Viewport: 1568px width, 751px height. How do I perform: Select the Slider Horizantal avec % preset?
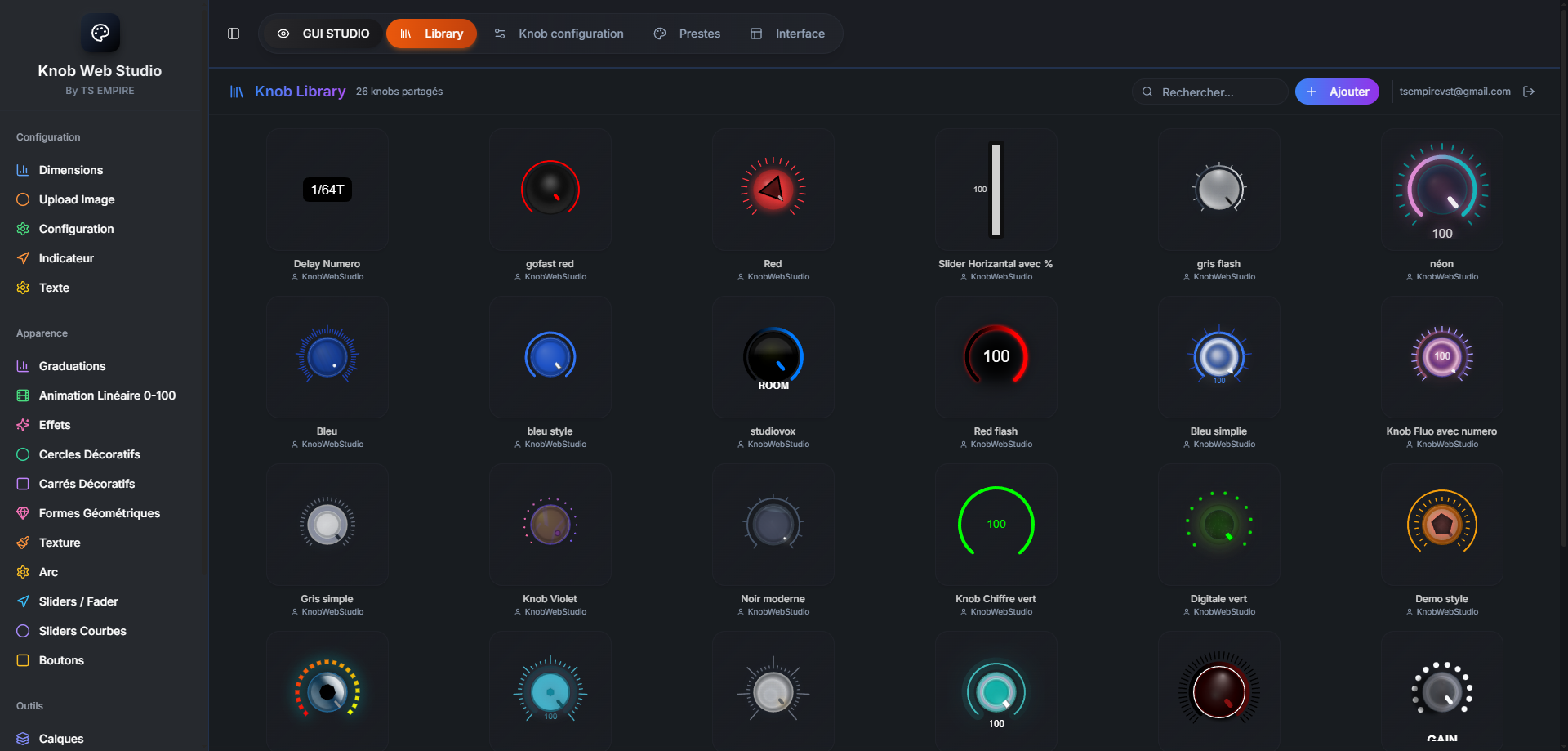tap(996, 190)
